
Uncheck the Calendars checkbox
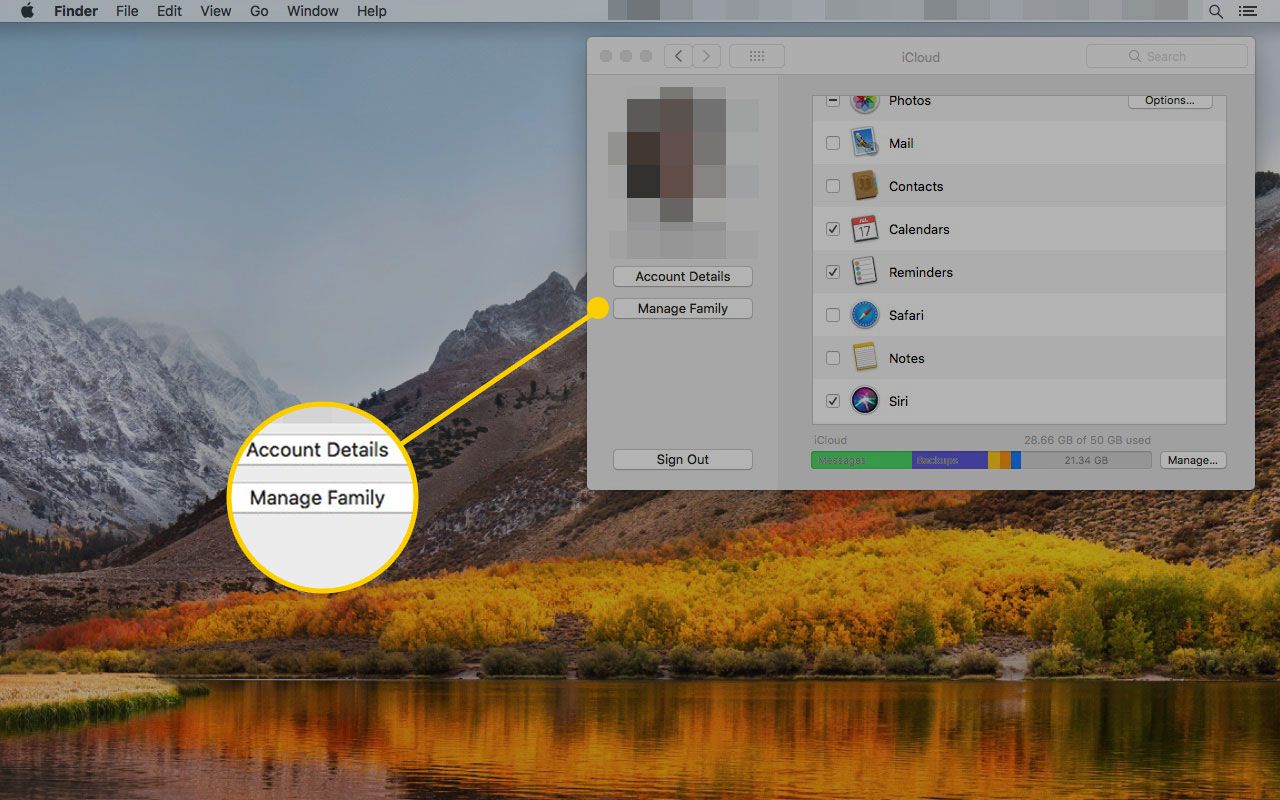tap(833, 229)
